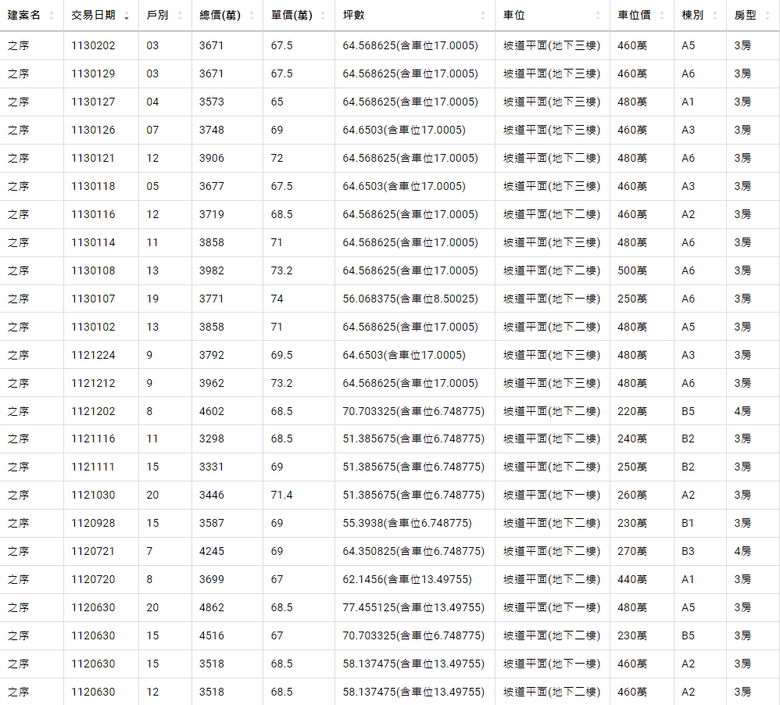
Task: Select parking price 260萬
Action: pyautogui.click(x=632, y=495)
